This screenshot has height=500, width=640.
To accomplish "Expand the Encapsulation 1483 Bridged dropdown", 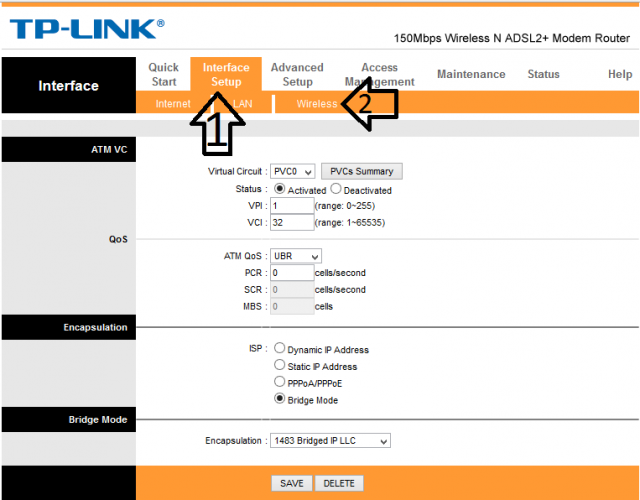I will click(x=329, y=440).
